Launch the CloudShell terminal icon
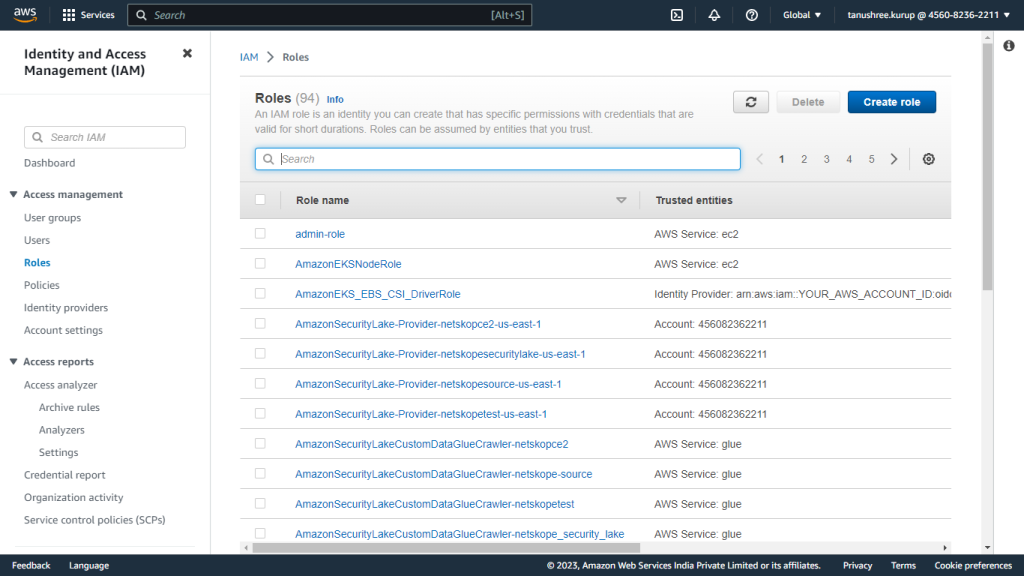The height and width of the screenshot is (576, 1024). point(677,15)
